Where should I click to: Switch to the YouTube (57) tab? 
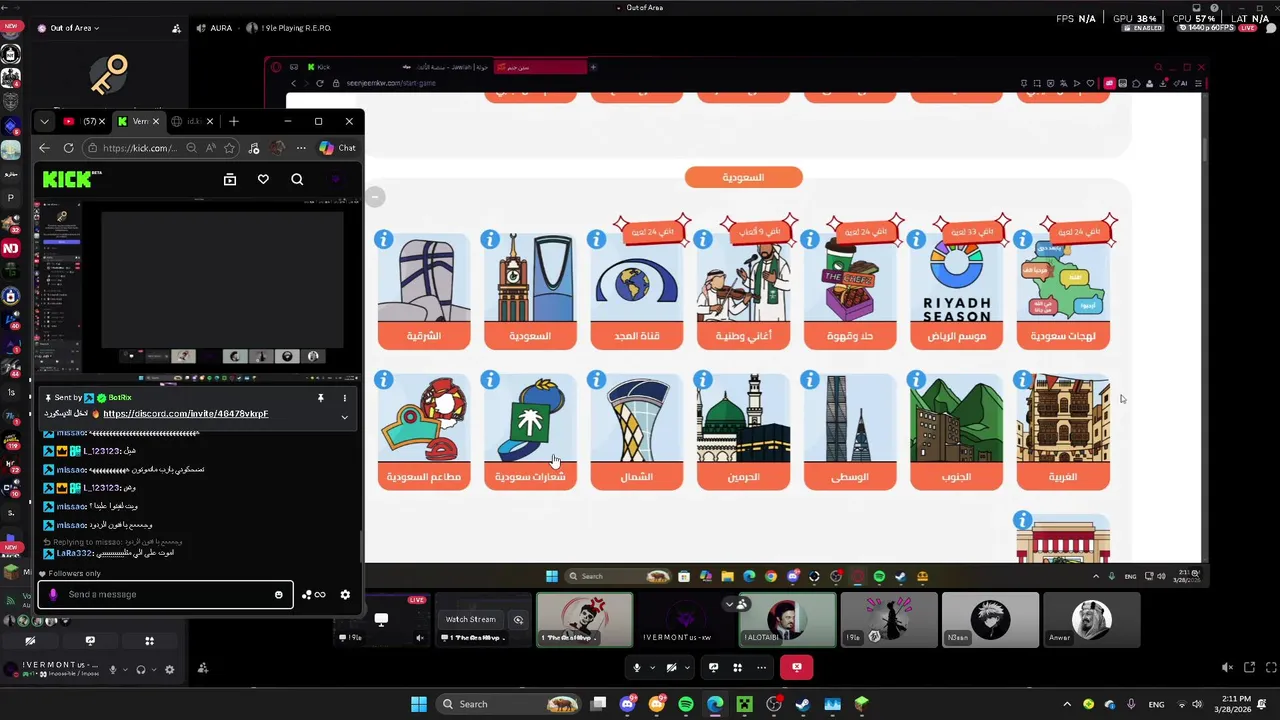coord(82,121)
